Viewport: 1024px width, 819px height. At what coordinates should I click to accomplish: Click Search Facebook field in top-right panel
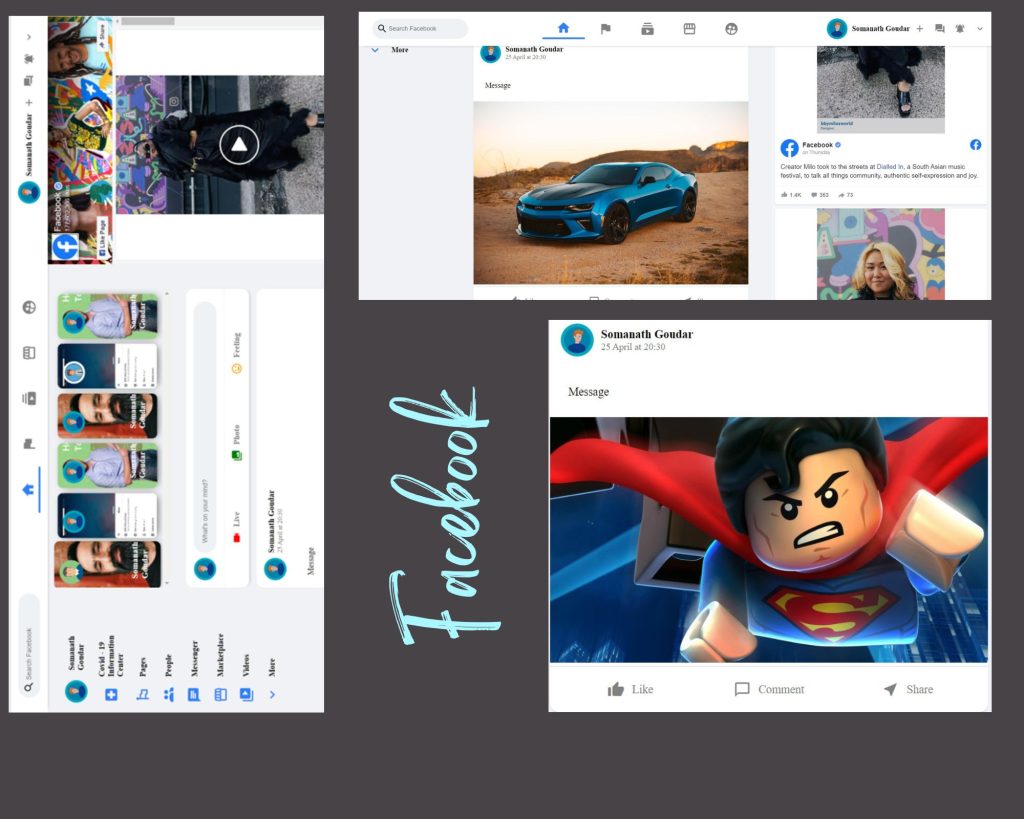point(420,29)
